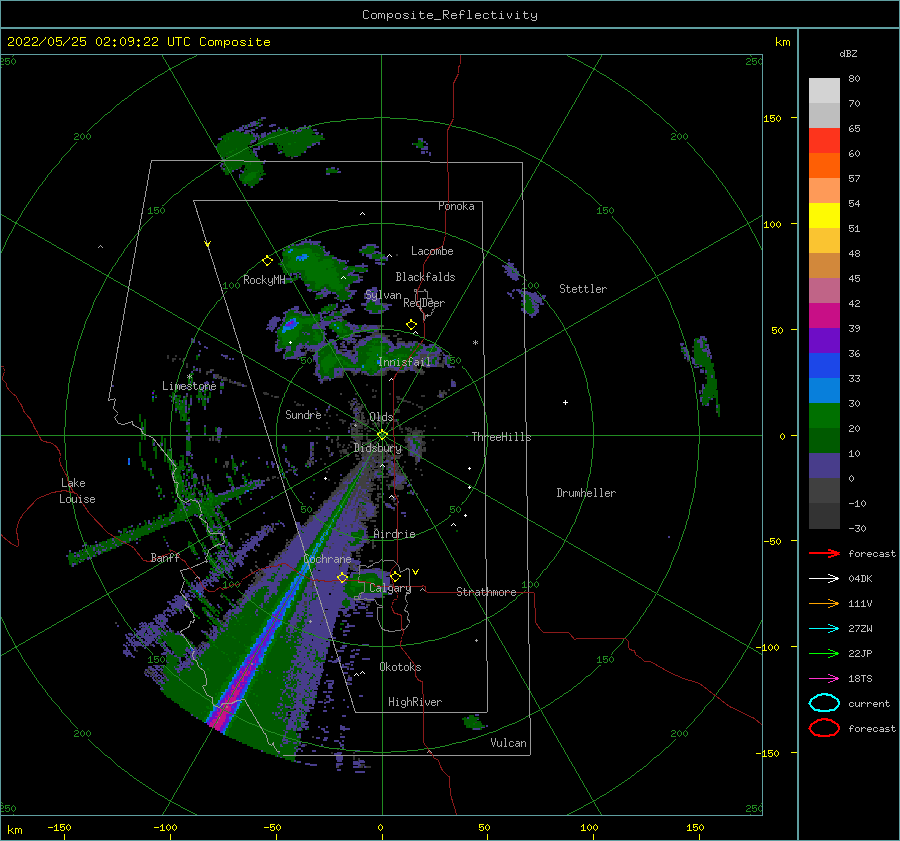Click the ThreeHills town label
Viewport: 900px width, 841px height.
pos(501,437)
